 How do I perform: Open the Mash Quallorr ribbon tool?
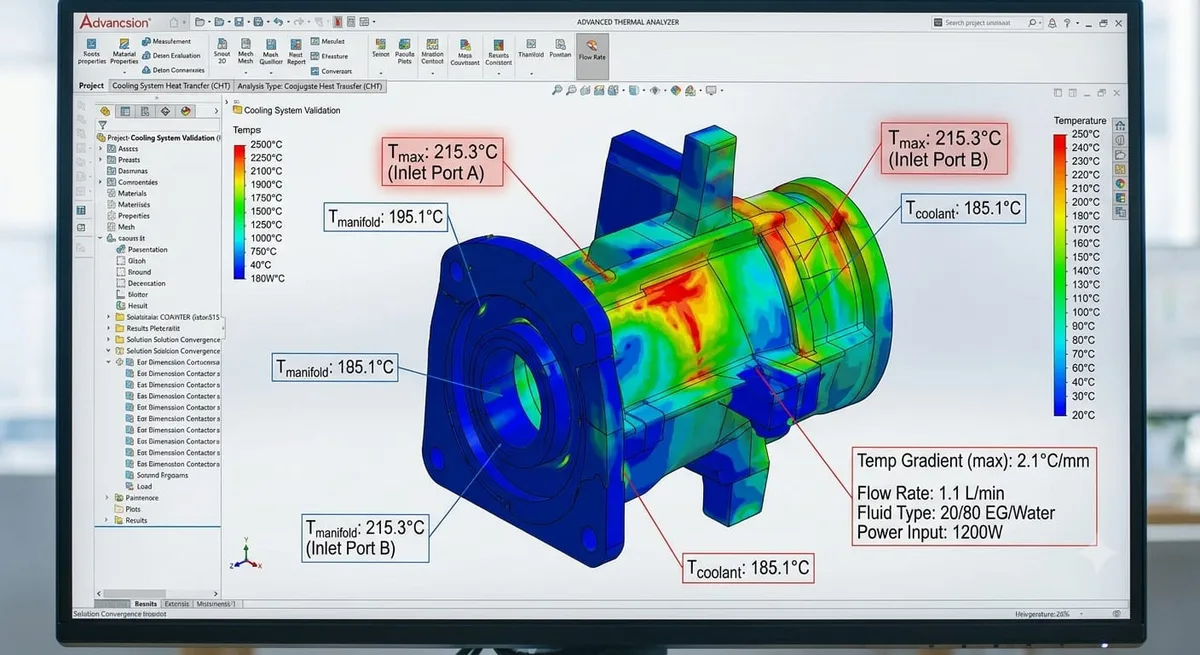[x=271, y=52]
